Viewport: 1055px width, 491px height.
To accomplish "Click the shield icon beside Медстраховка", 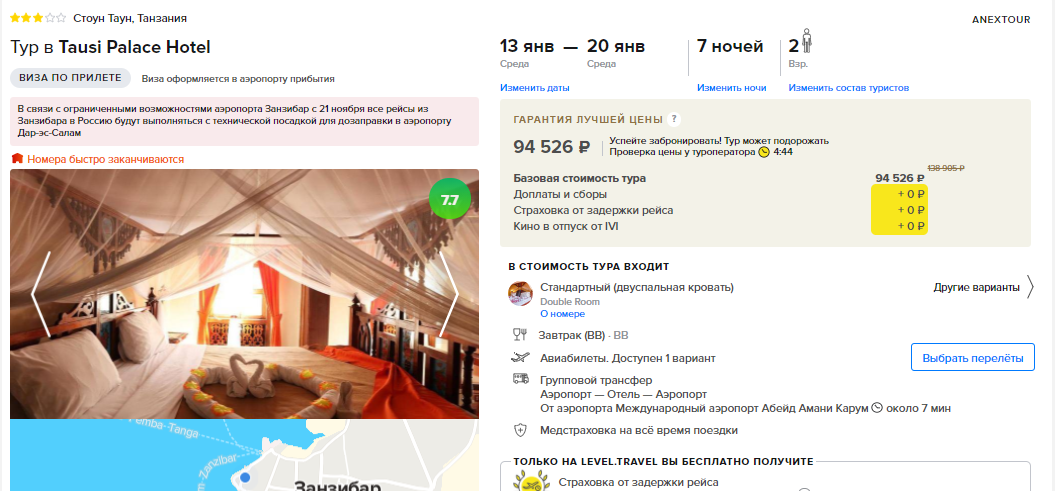I will [520, 430].
